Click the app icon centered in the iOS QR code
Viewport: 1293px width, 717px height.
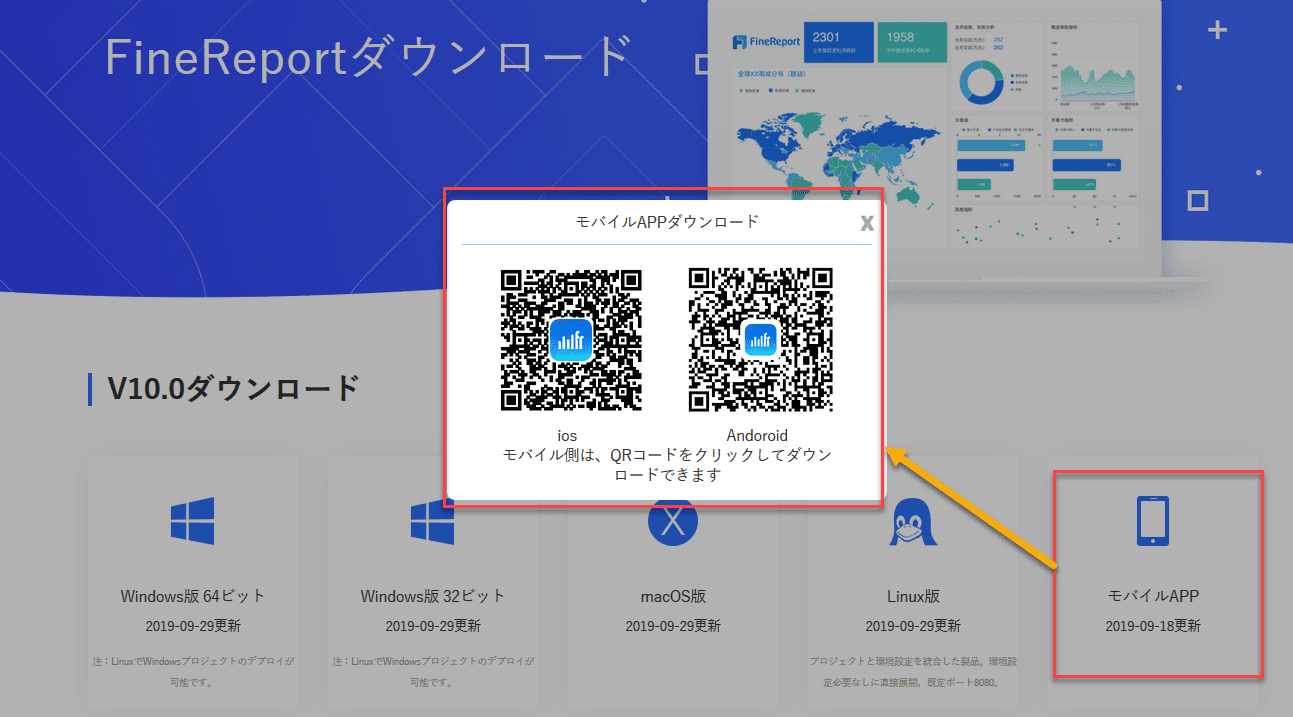tap(571, 340)
